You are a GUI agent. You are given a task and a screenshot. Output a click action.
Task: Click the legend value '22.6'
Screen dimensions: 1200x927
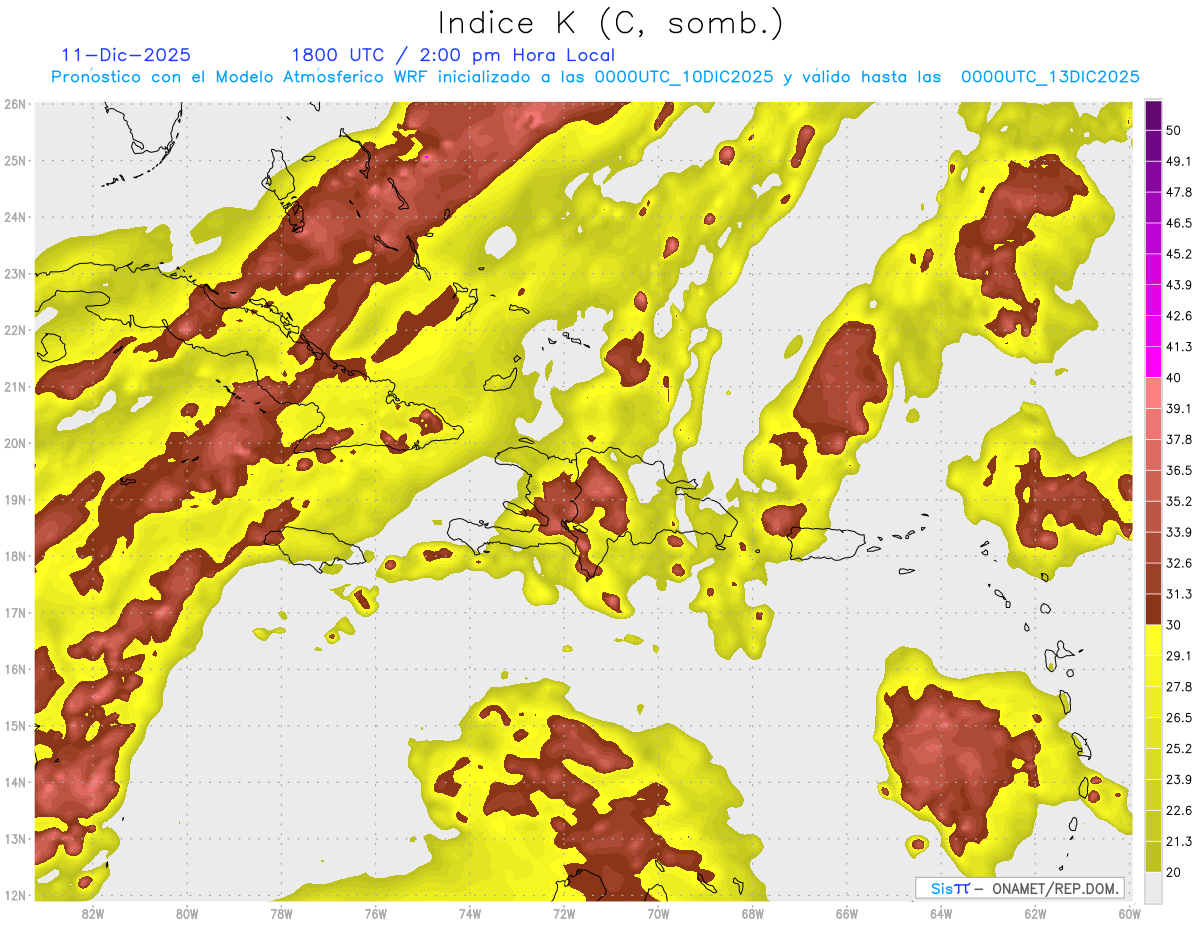[x=1179, y=811]
